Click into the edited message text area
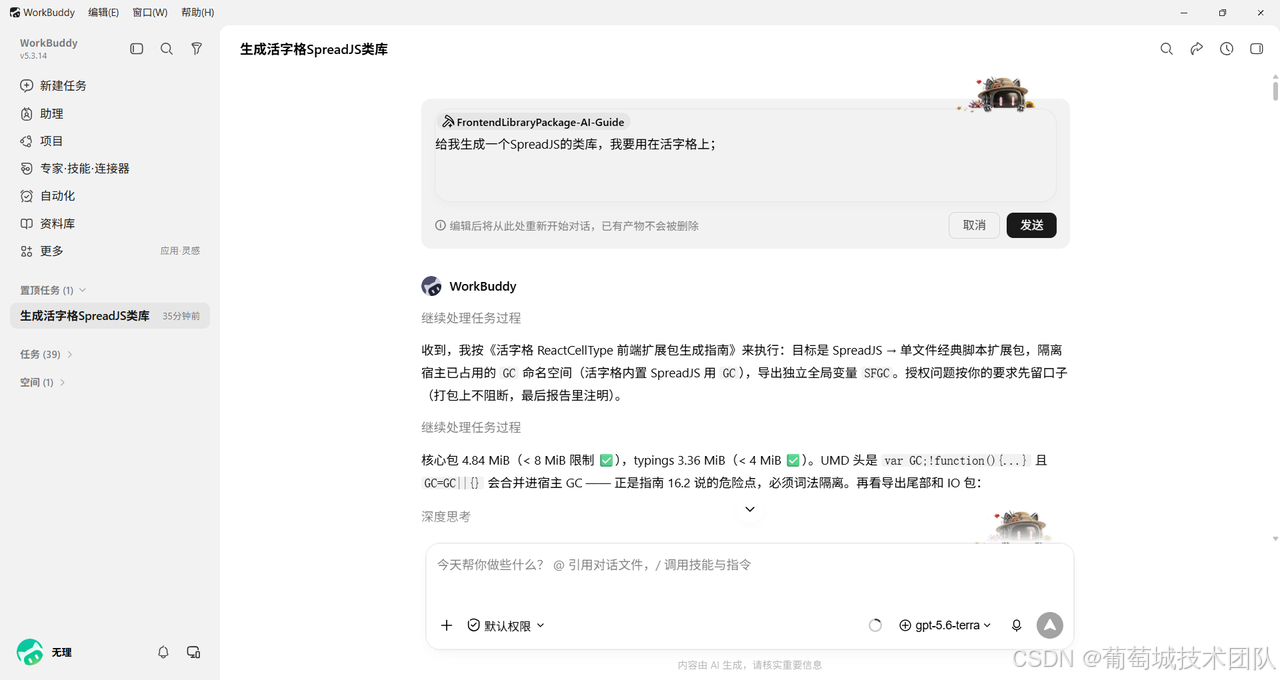Screen dimensions: 1280x680 [745, 155]
